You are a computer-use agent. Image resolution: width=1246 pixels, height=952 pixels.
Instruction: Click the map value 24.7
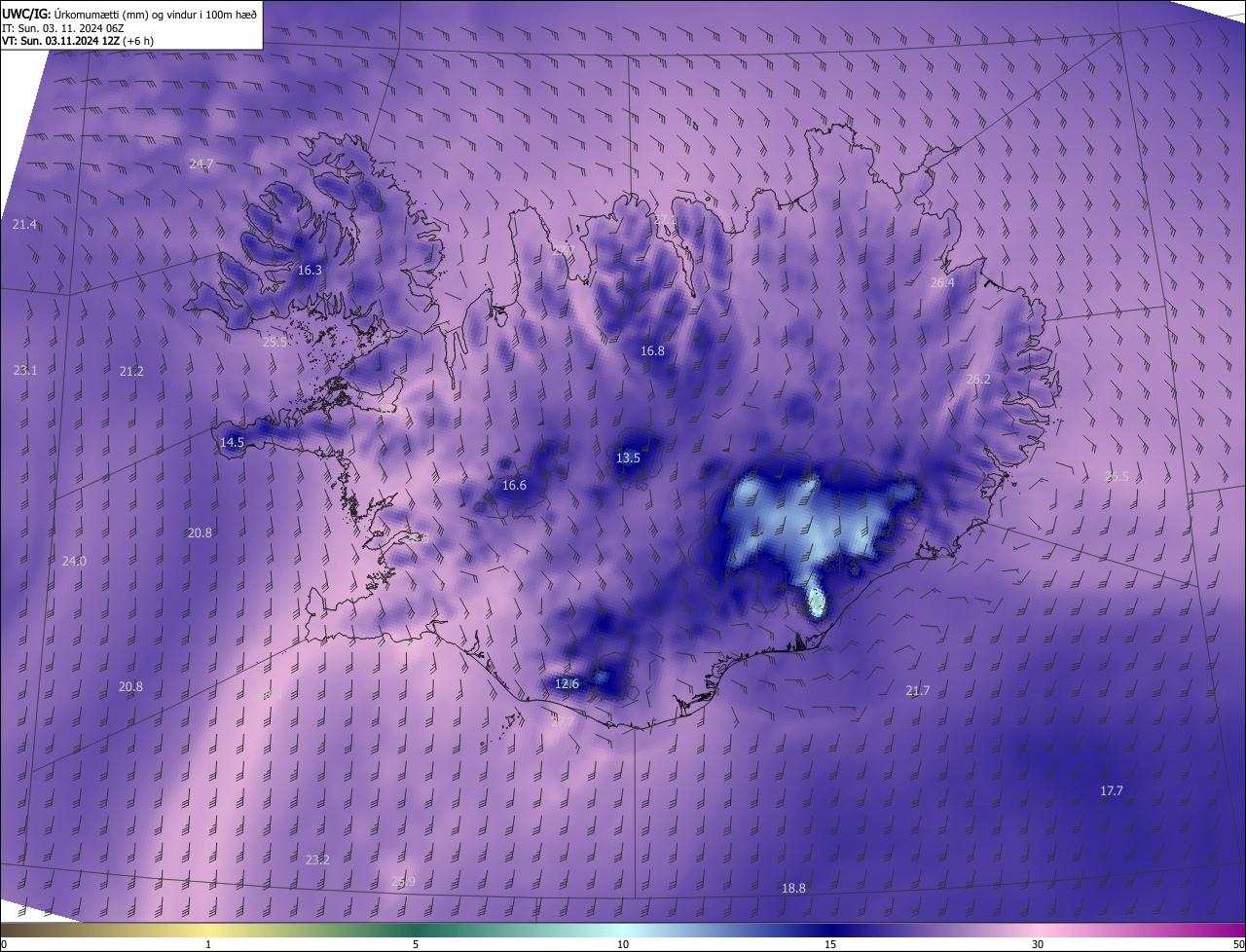(202, 165)
